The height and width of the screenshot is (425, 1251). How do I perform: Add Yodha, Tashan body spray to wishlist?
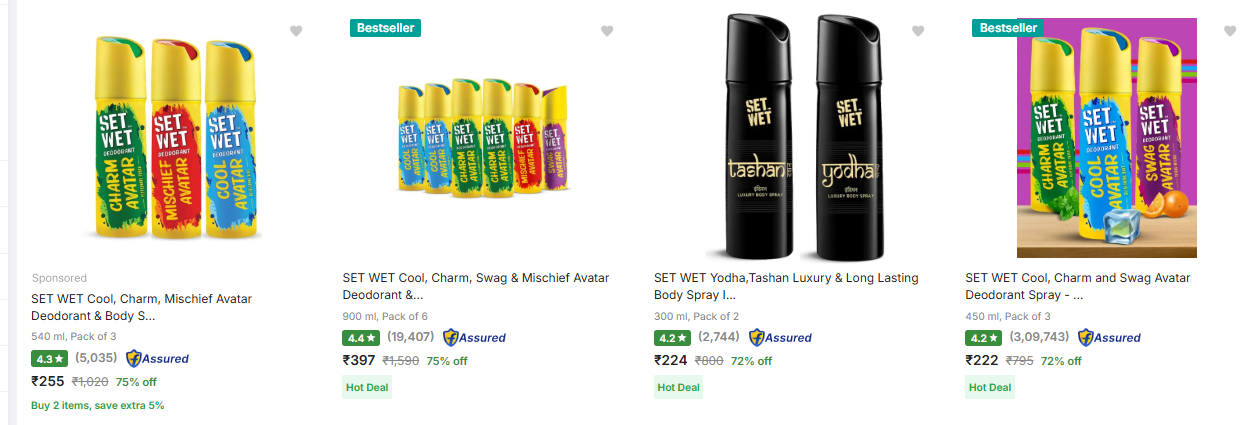(x=918, y=31)
